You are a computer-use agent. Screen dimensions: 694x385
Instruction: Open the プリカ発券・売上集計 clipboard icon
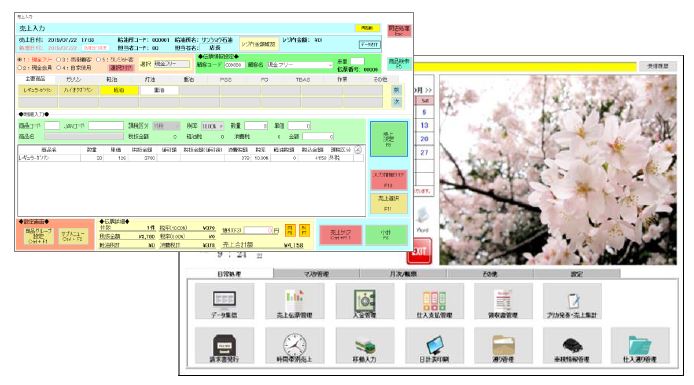point(572,301)
